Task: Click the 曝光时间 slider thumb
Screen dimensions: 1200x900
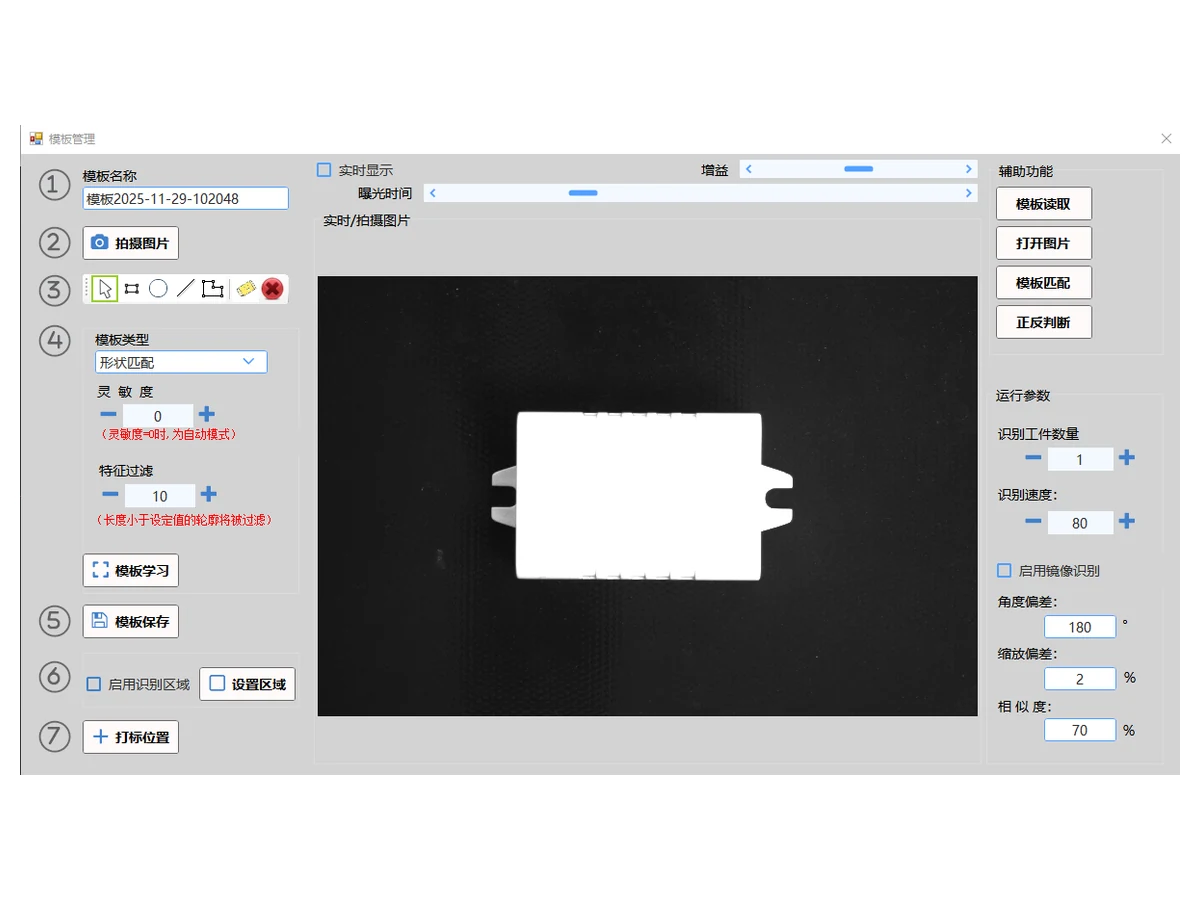Action: pyautogui.click(x=583, y=192)
